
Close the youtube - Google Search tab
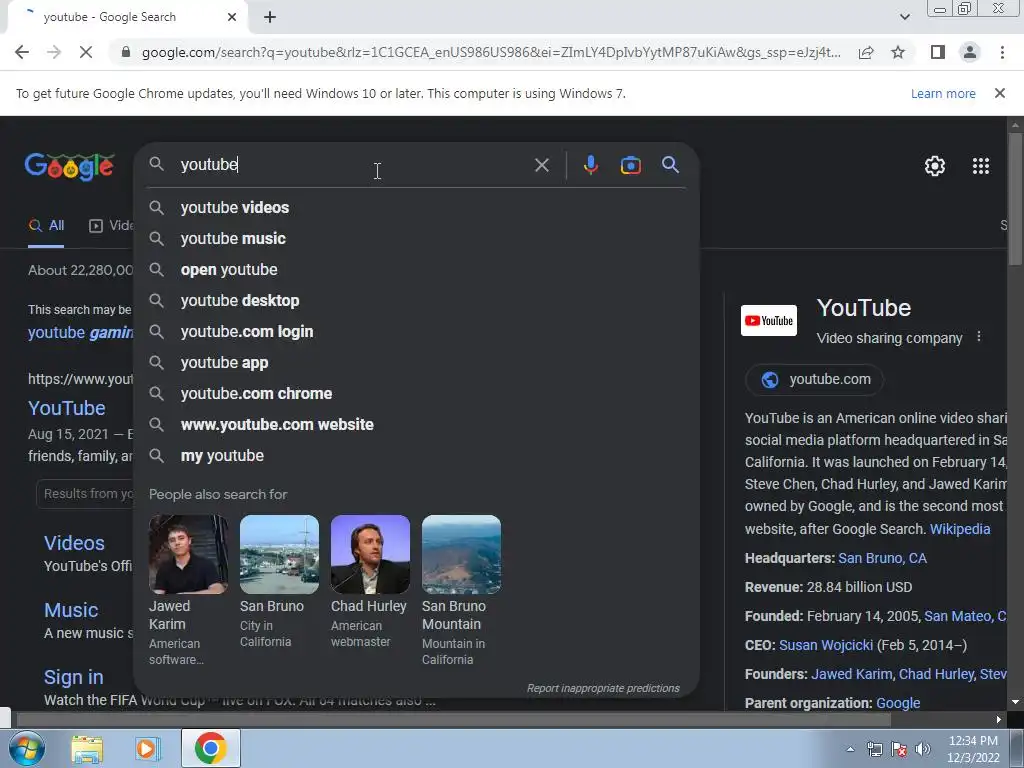pos(232,17)
